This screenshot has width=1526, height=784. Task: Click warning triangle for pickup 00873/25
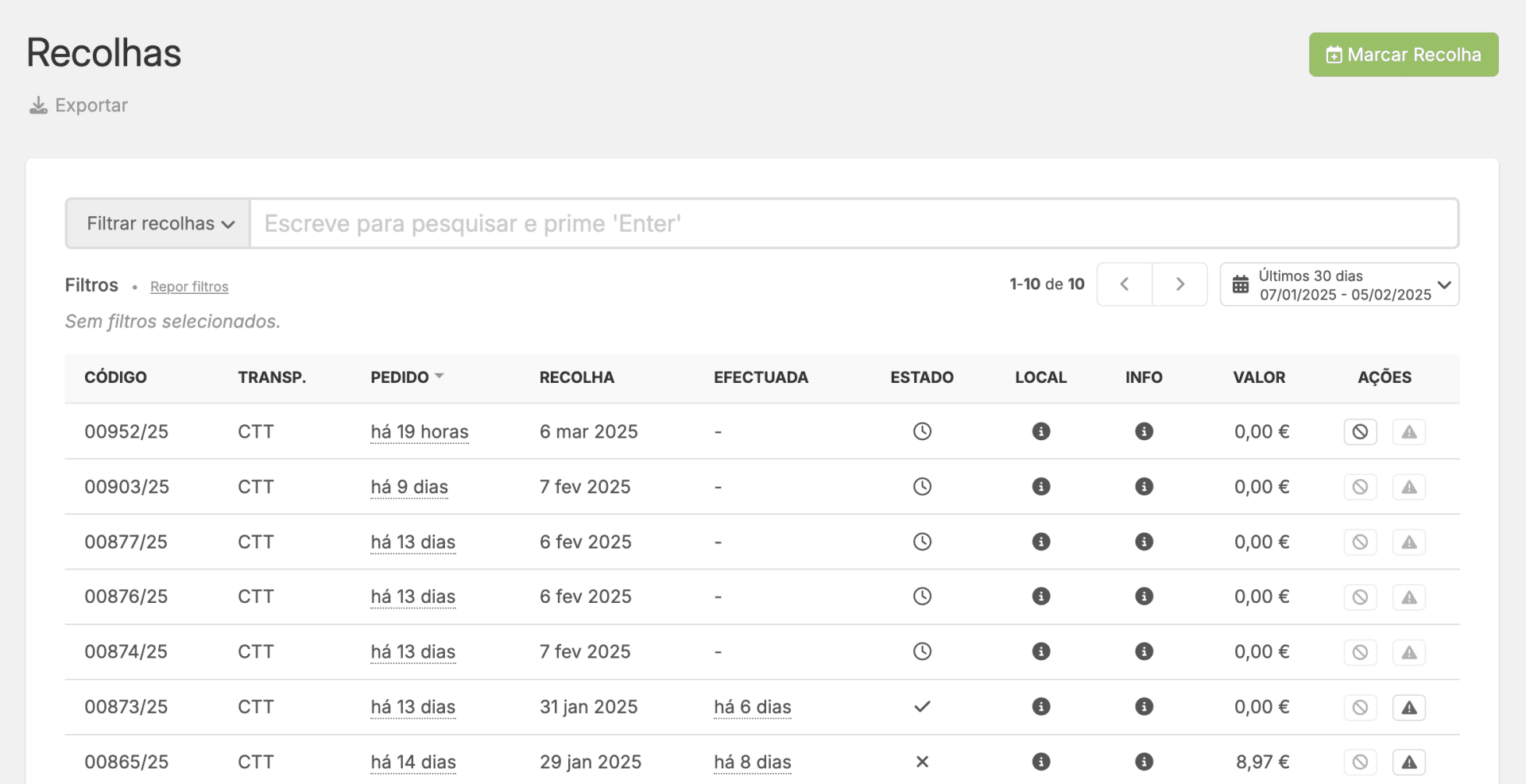click(x=1408, y=708)
